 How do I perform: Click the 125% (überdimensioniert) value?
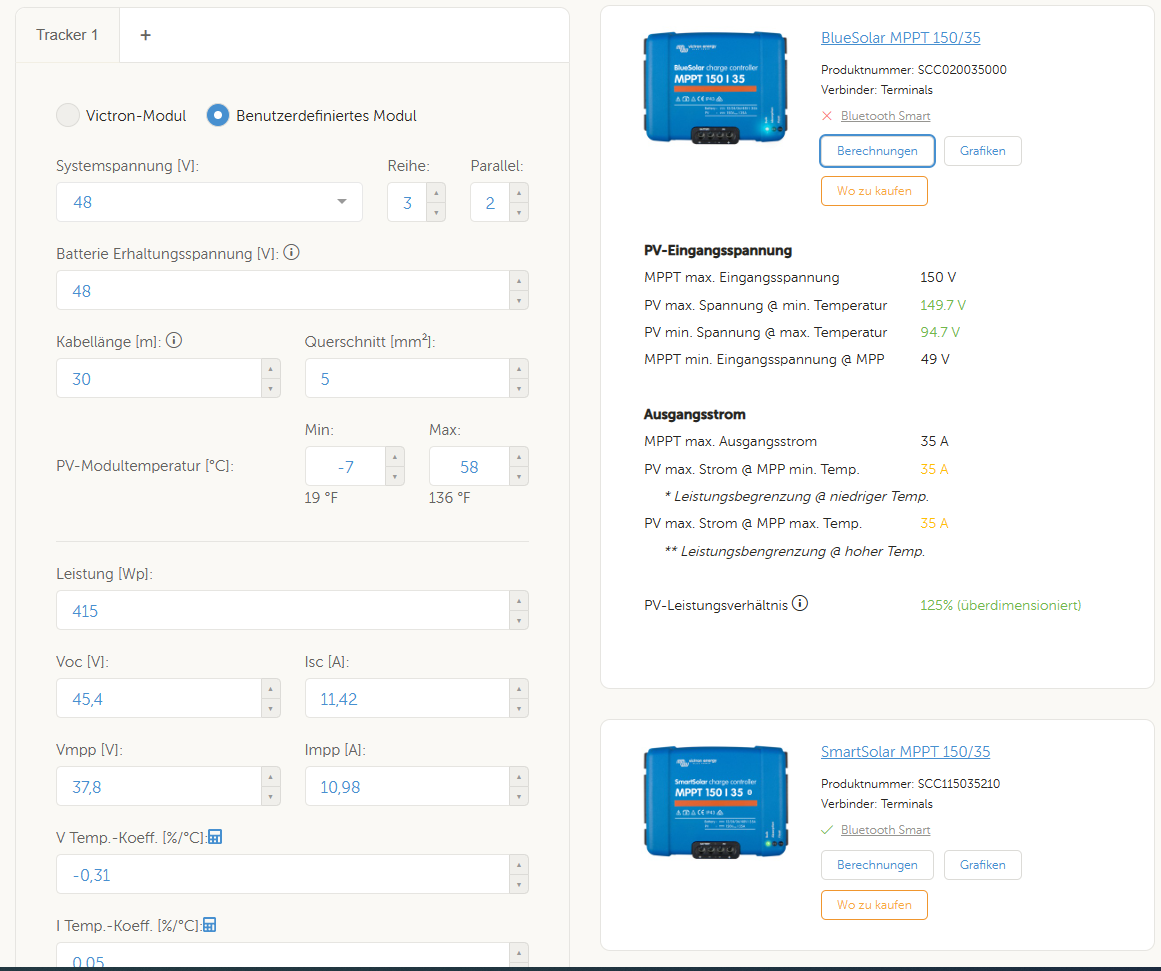click(1000, 605)
